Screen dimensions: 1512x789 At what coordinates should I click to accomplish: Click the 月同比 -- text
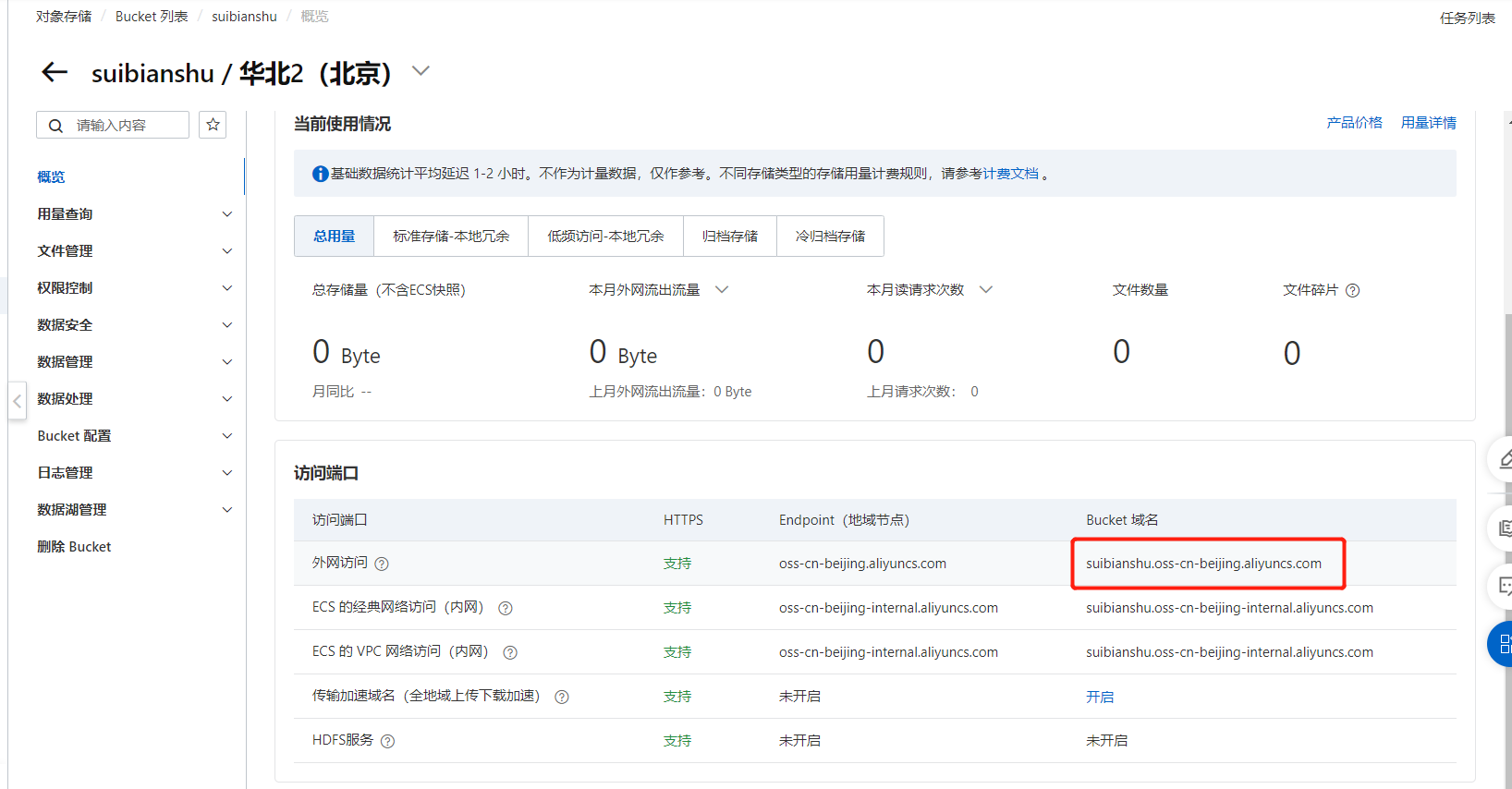[342, 392]
